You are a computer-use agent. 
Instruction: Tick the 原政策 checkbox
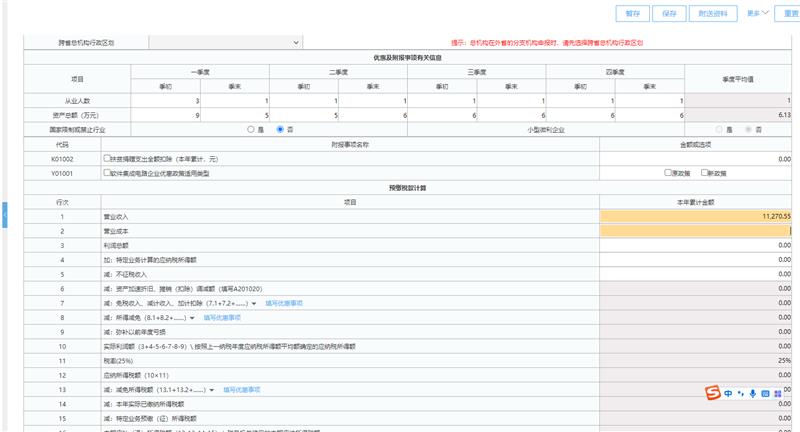(669, 172)
